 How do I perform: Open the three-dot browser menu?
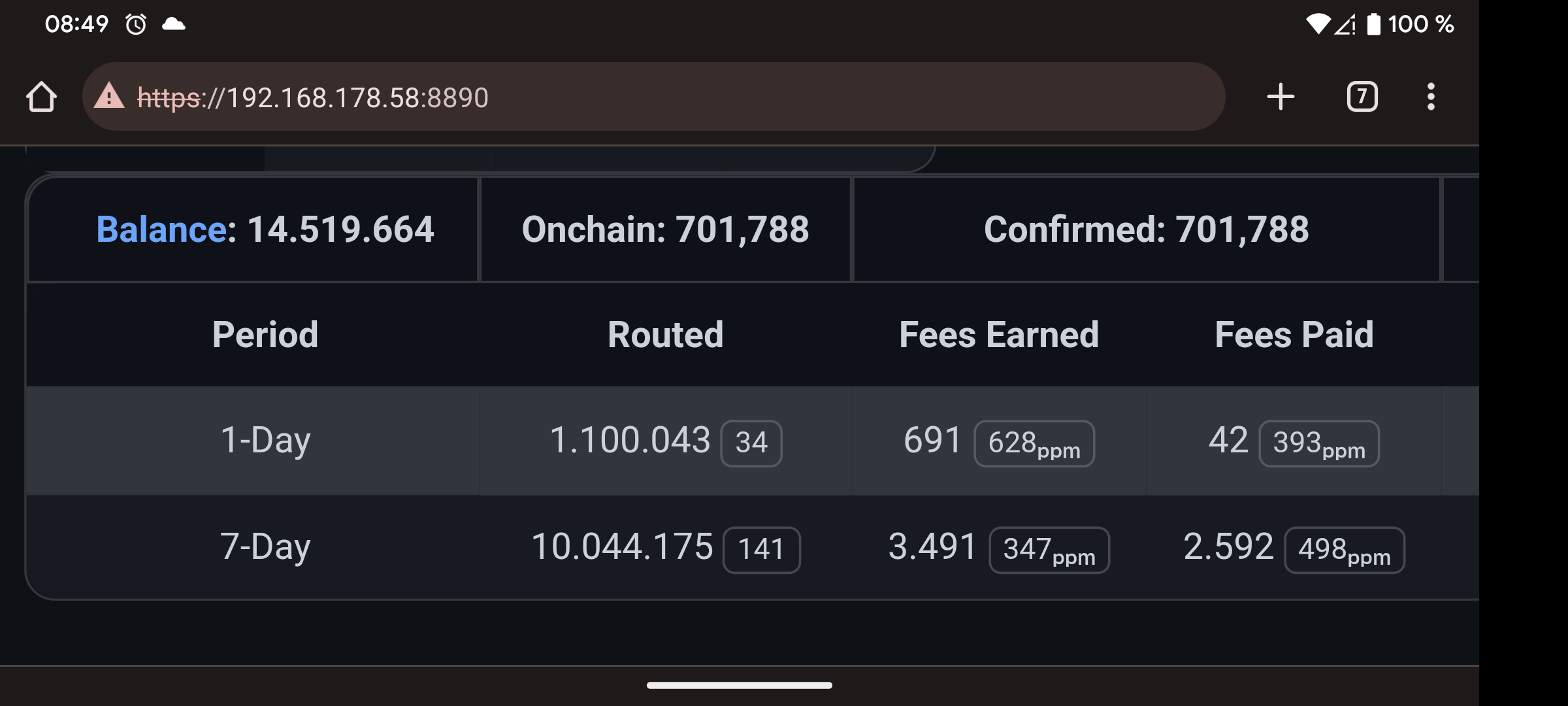point(1431,97)
